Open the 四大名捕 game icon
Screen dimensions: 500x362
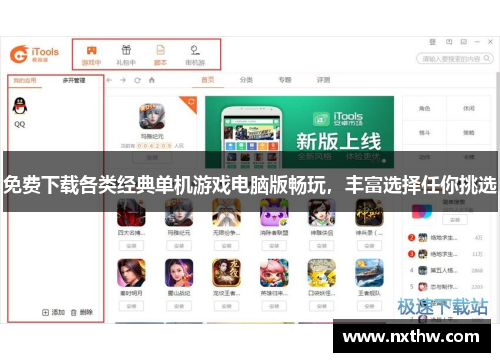[x=131, y=213]
